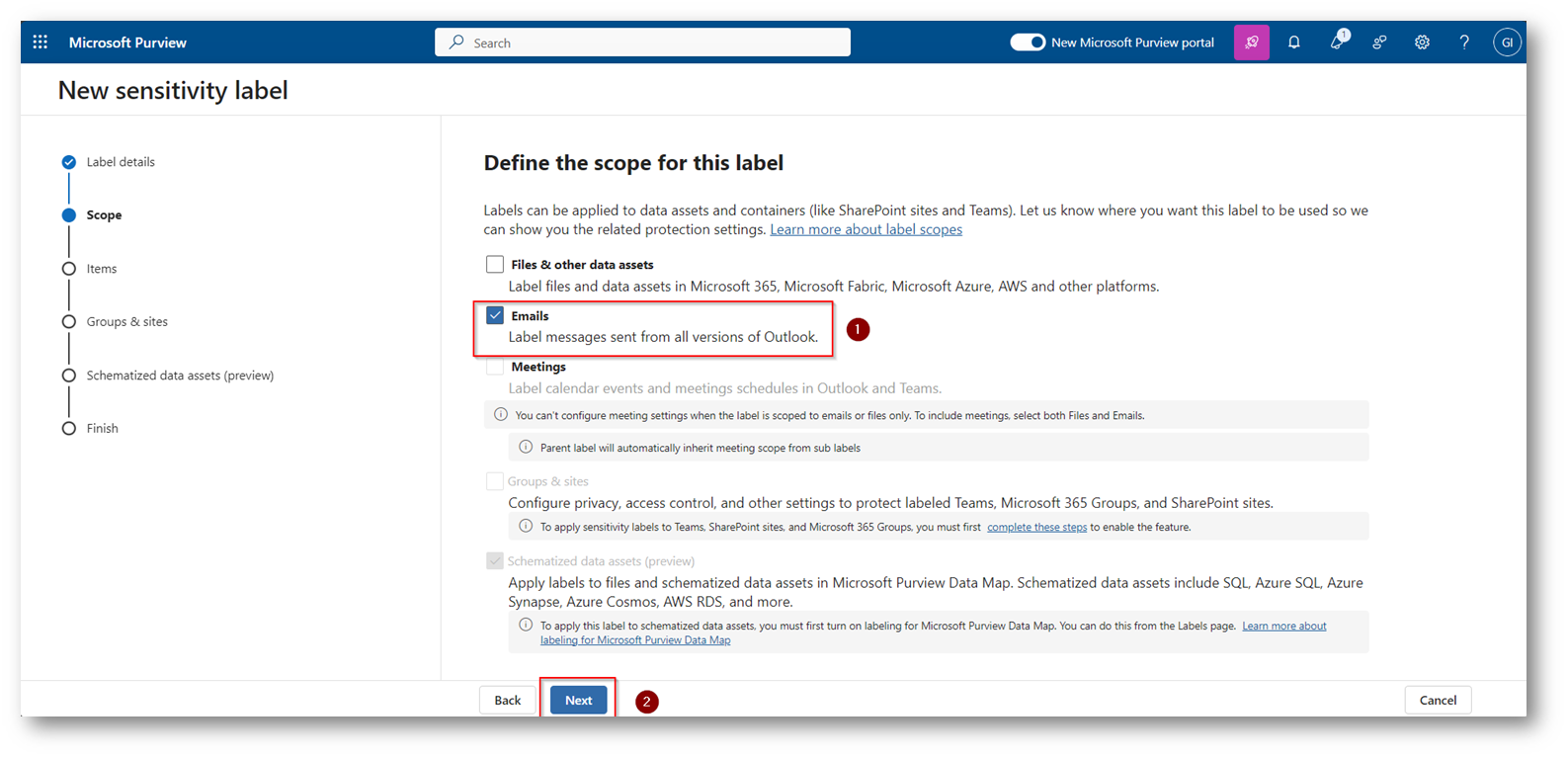This screenshot has height=758, width=1568.
Task: Open the Settings gear icon
Action: click(x=1422, y=42)
